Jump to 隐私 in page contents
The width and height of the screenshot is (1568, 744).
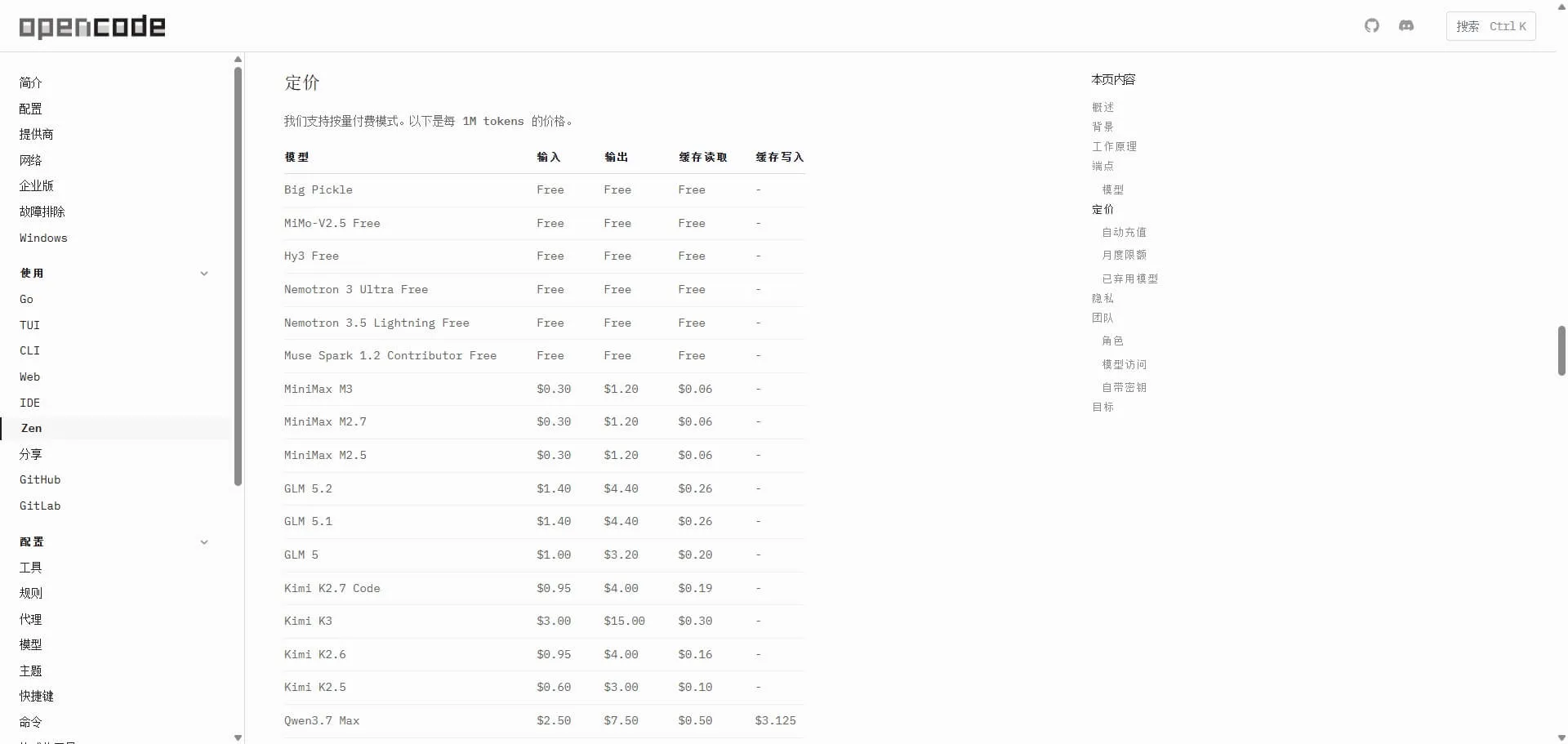click(1102, 298)
